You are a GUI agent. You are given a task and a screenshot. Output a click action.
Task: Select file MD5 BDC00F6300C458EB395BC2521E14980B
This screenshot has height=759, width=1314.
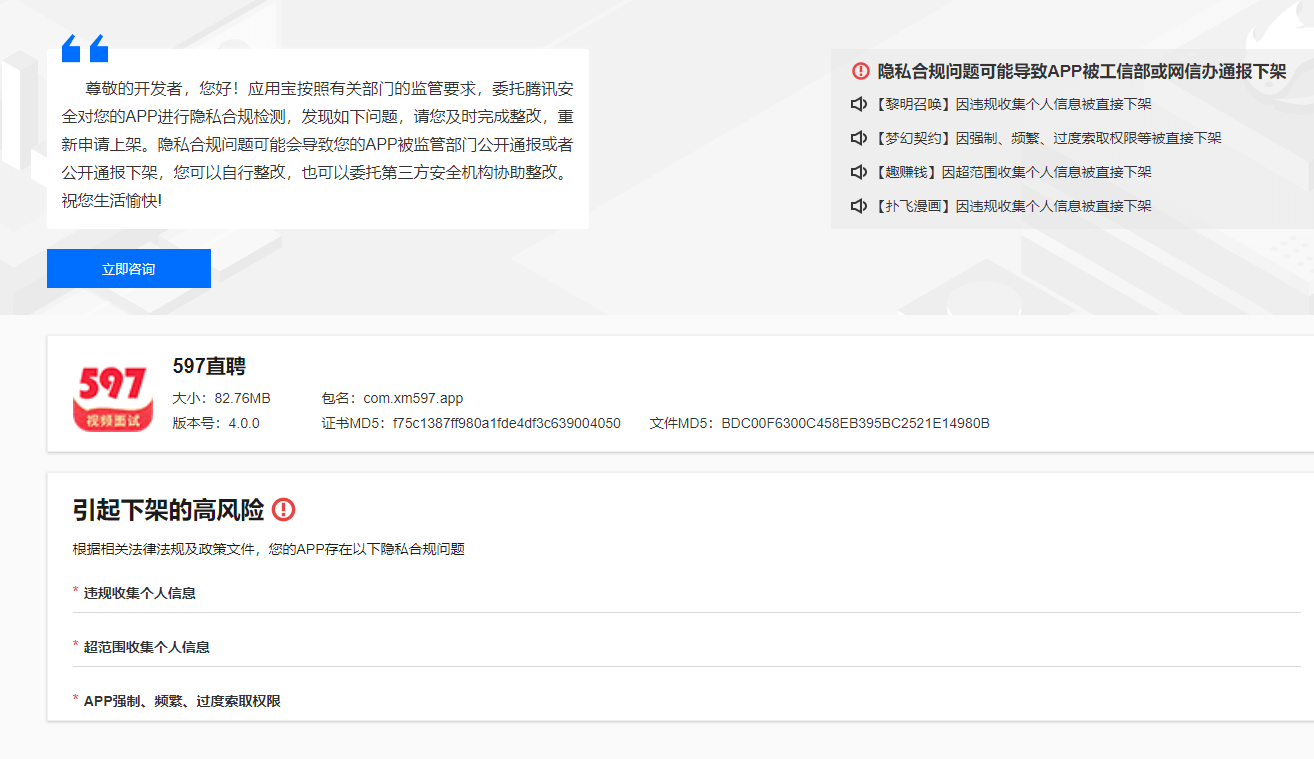click(x=855, y=423)
